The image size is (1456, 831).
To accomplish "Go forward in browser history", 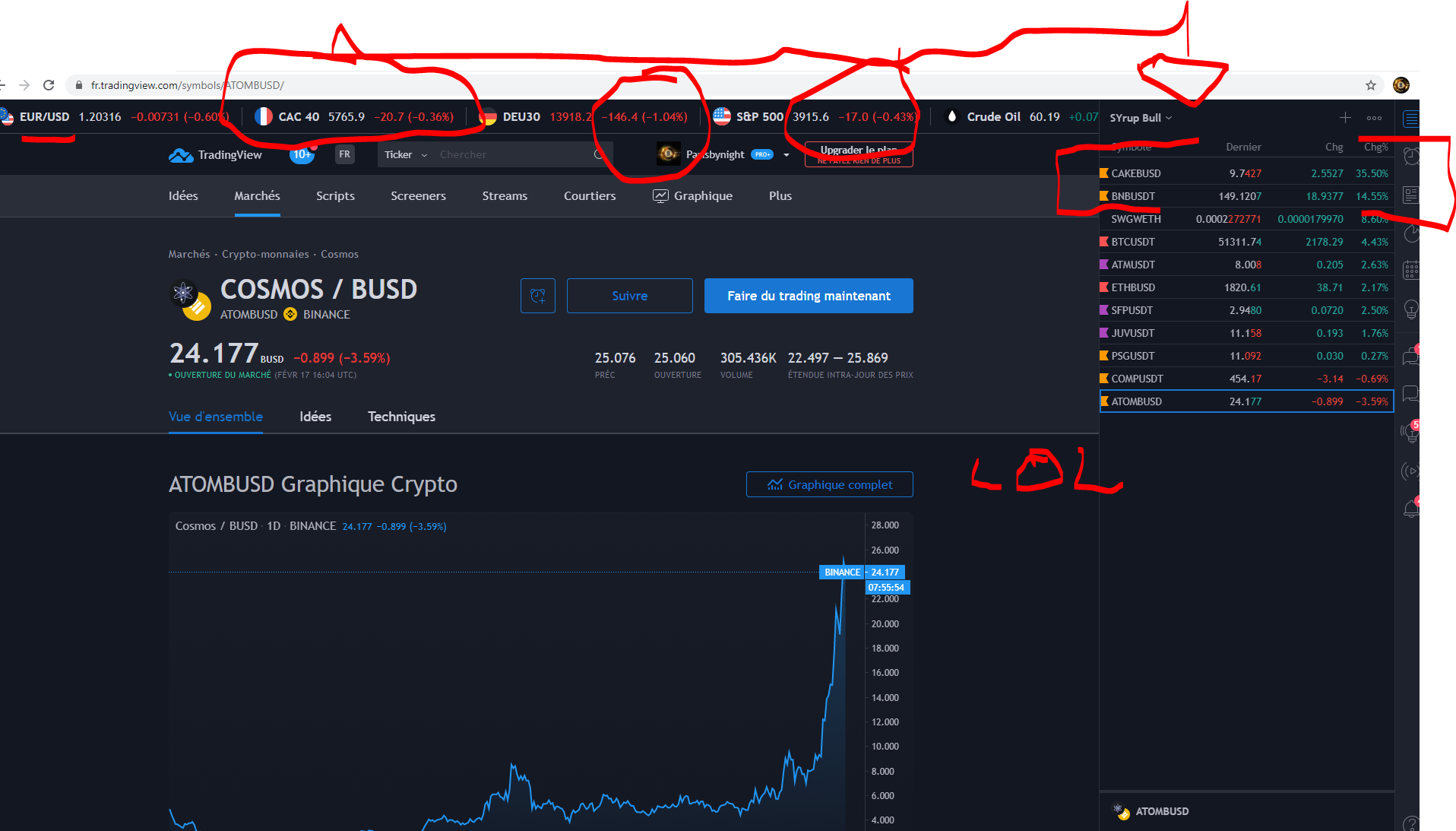I will tap(24, 85).
